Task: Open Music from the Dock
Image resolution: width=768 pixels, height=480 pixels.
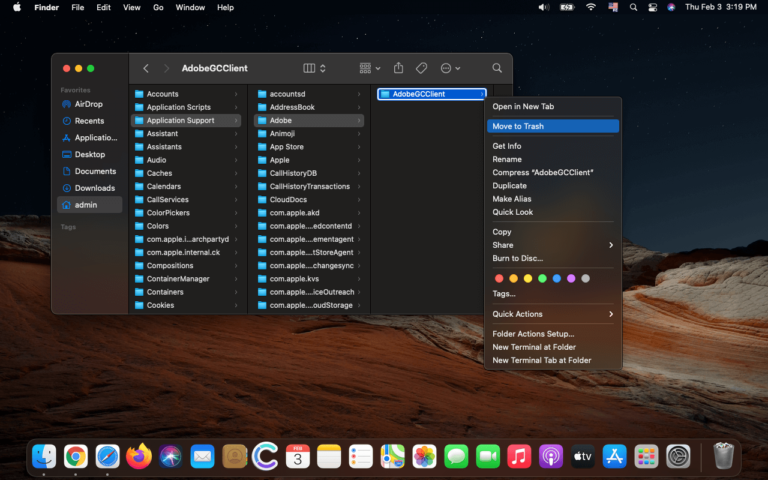Action: pyautogui.click(x=519, y=456)
